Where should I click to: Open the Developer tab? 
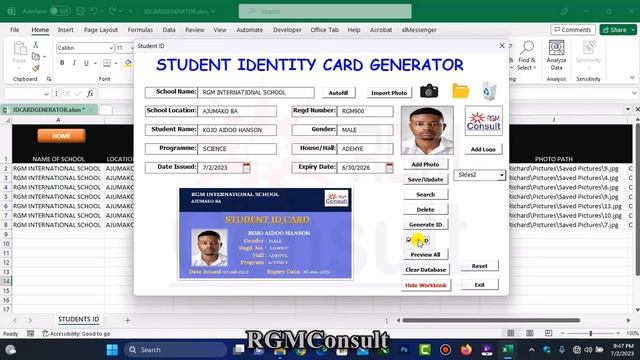click(x=287, y=30)
